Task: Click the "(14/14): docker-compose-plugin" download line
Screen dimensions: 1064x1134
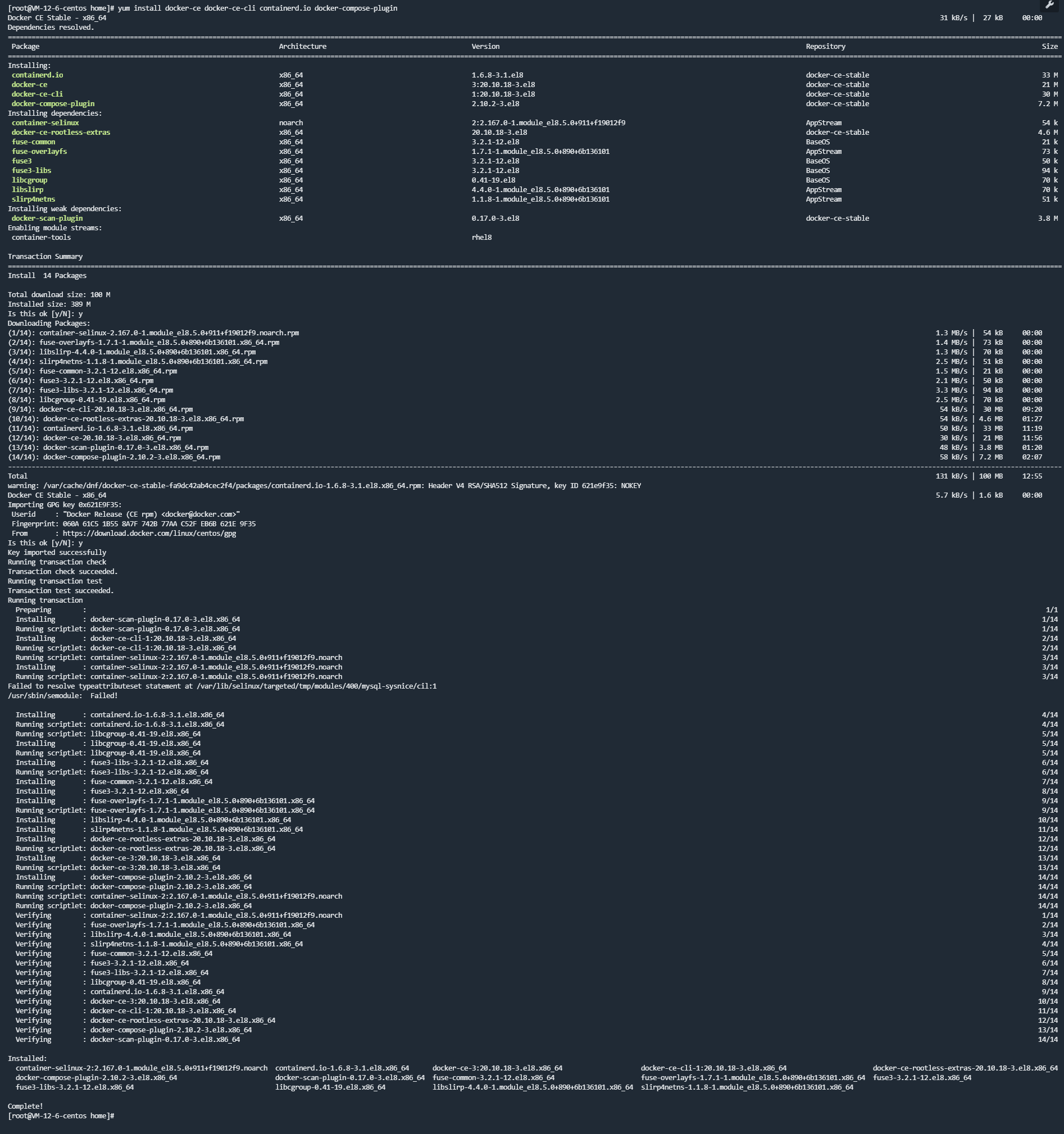Action: click(x=114, y=458)
